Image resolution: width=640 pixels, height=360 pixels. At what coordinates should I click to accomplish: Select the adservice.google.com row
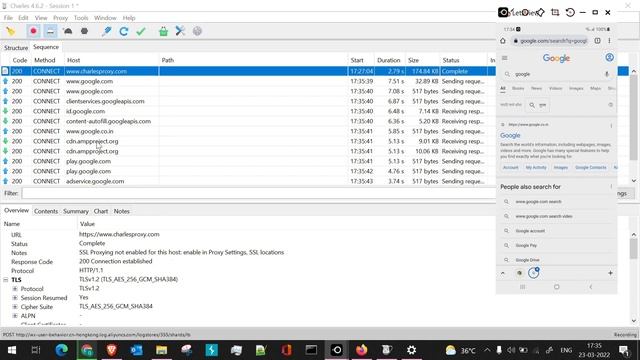click(x=248, y=181)
